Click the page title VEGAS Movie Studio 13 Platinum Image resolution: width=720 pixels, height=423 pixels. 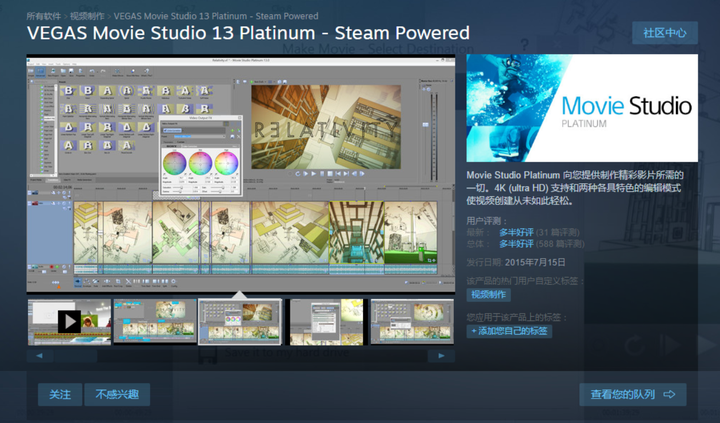(x=248, y=33)
